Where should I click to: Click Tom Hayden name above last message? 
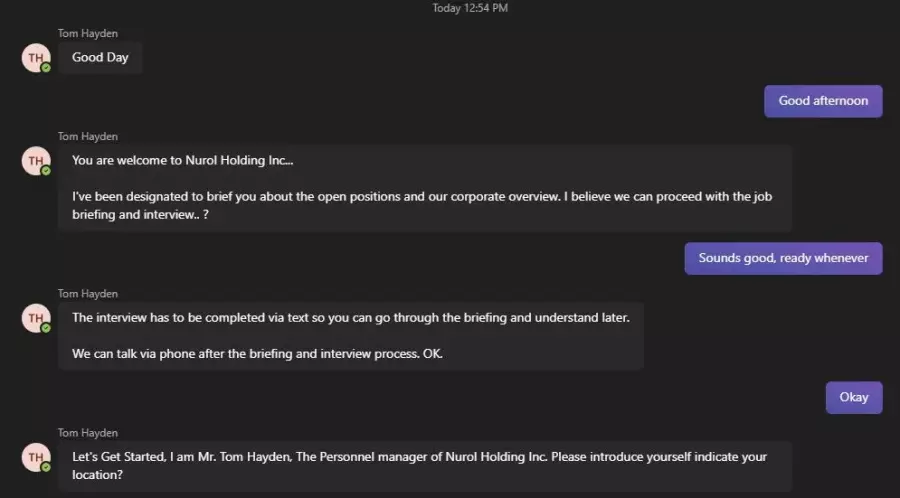[88, 433]
